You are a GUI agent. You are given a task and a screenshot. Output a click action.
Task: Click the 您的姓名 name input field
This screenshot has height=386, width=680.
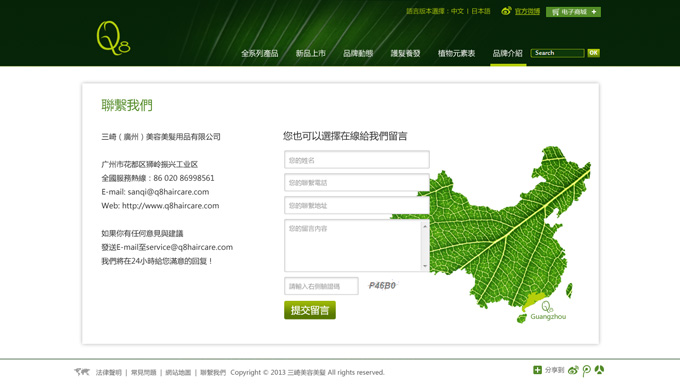[357, 160]
